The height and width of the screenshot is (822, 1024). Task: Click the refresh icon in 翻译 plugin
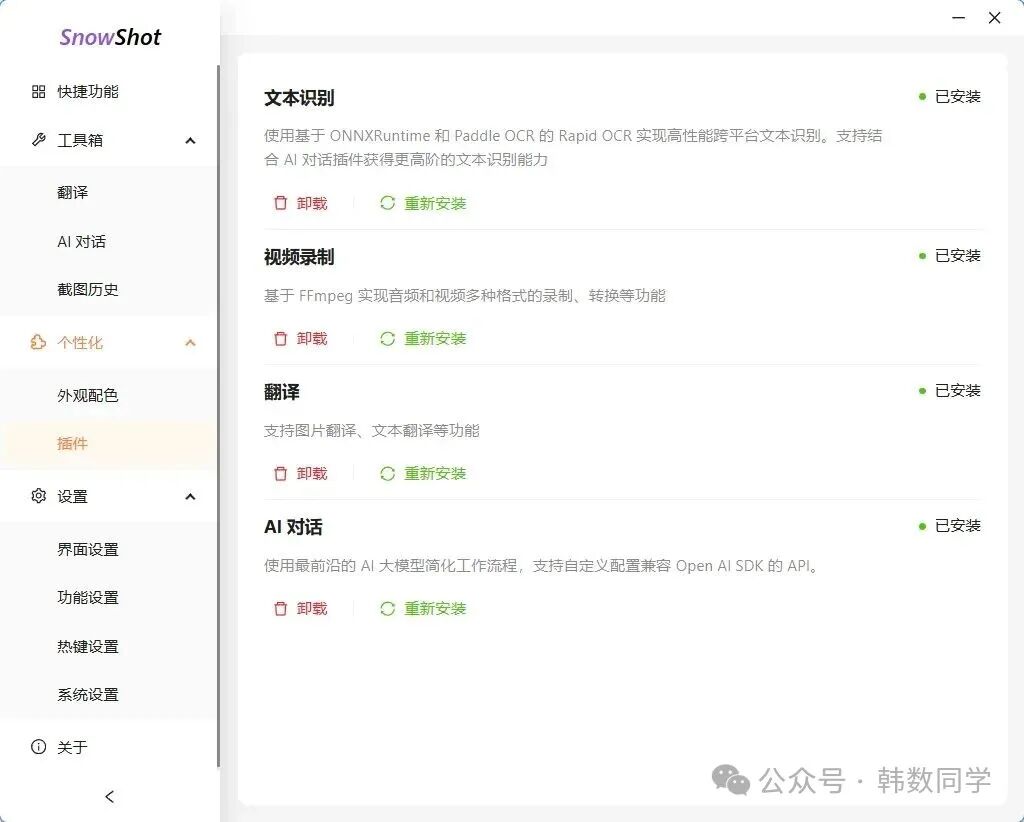[x=387, y=473]
